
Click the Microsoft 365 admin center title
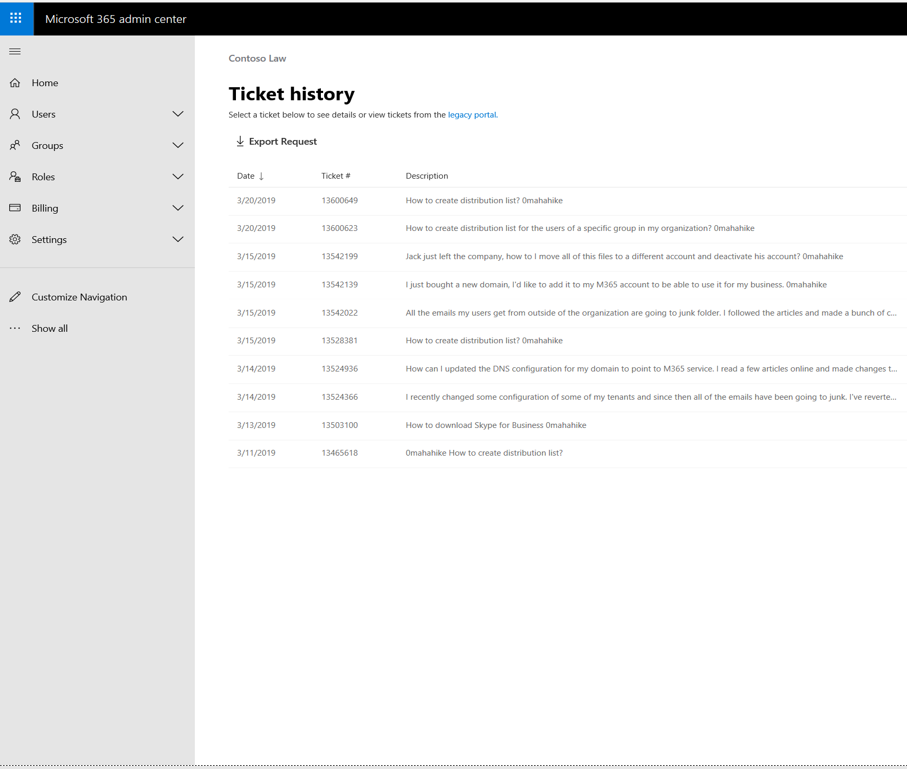(116, 19)
